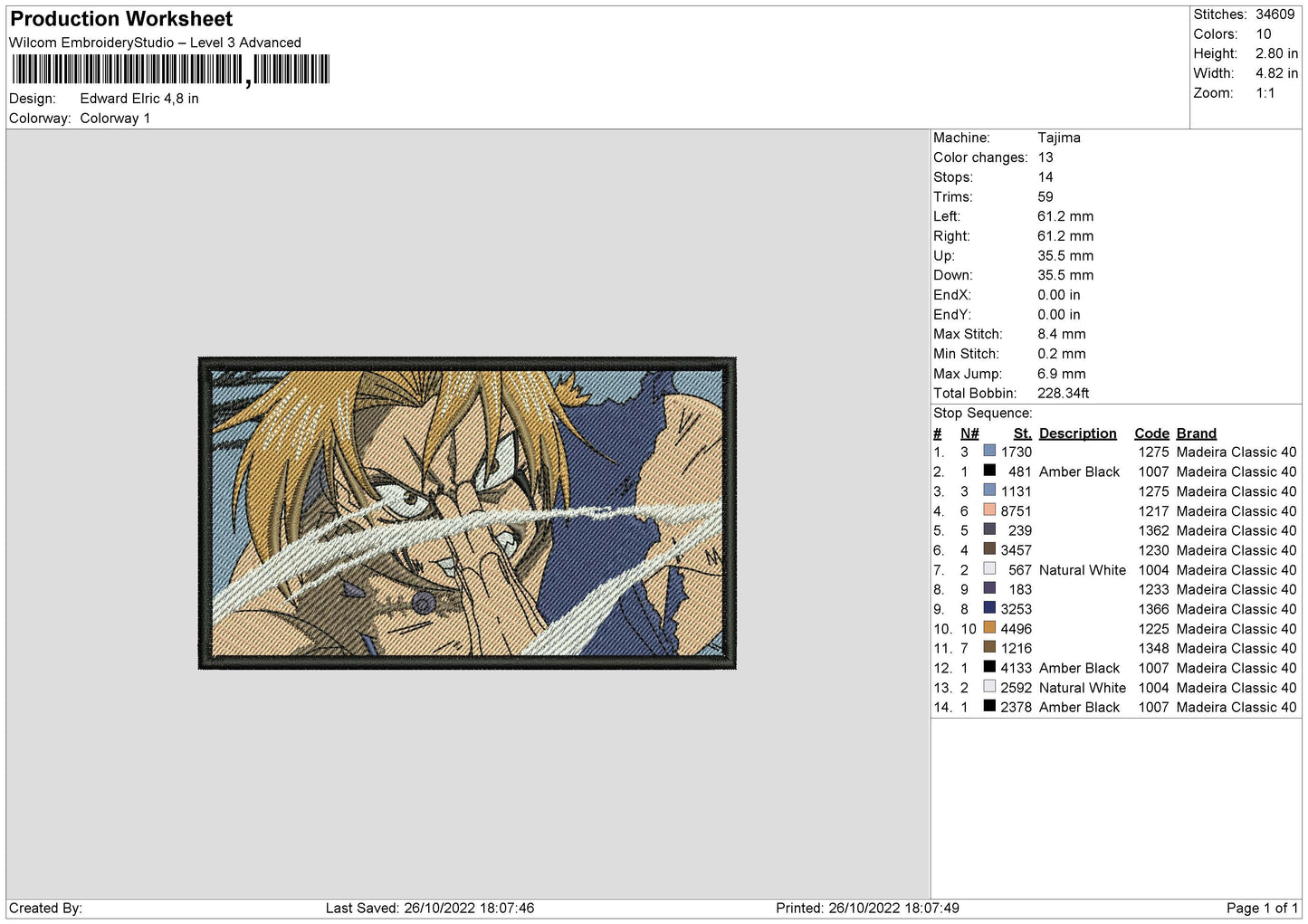Click the Zoom value '1:1'
Screen dimensions: 1308x924
click(1265, 93)
